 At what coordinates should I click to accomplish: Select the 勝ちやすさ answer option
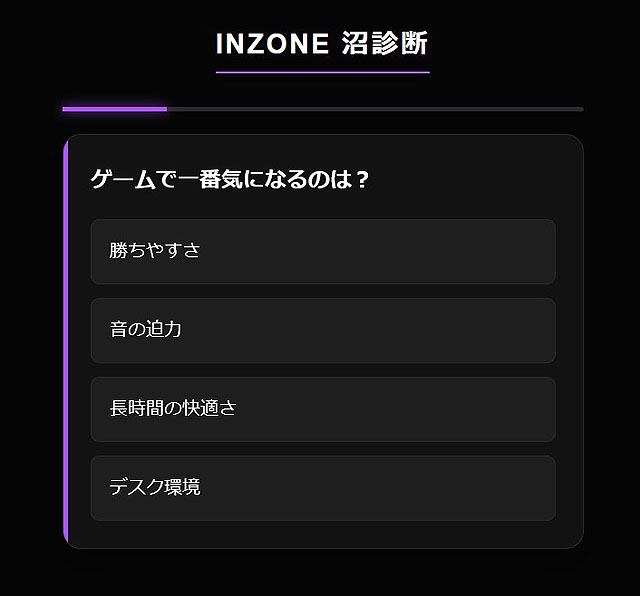[155, 251]
